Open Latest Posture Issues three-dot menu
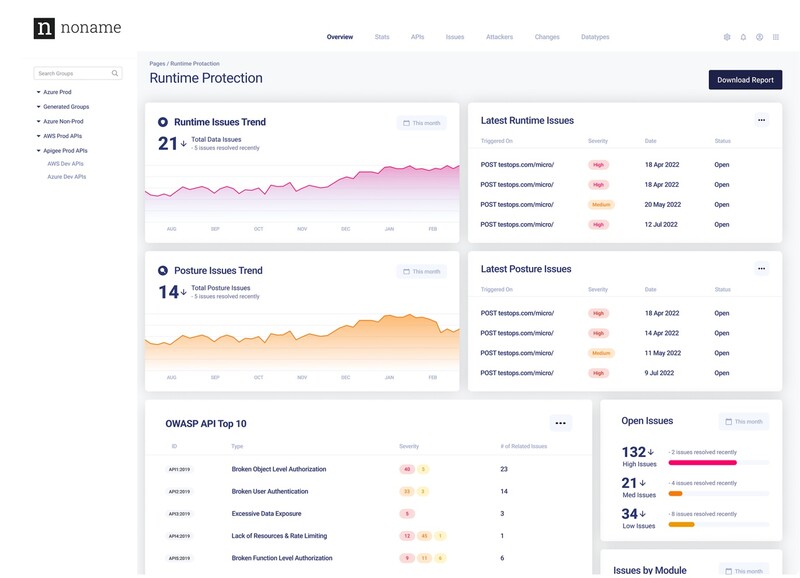Image resolution: width=800 pixels, height=578 pixels. pyautogui.click(x=761, y=268)
